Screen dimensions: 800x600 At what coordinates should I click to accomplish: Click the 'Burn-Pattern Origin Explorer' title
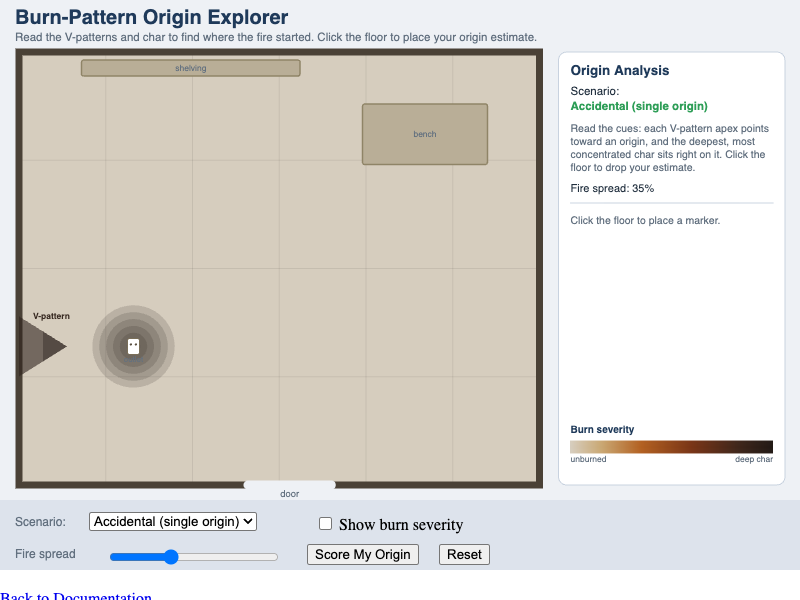coord(152,17)
